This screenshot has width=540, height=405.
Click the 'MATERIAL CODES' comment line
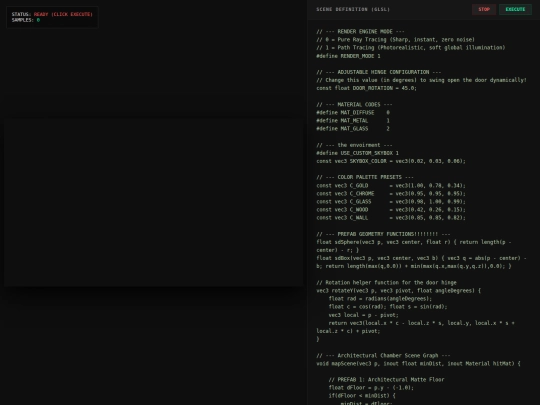pyautogui.click(x=354, y=104)
